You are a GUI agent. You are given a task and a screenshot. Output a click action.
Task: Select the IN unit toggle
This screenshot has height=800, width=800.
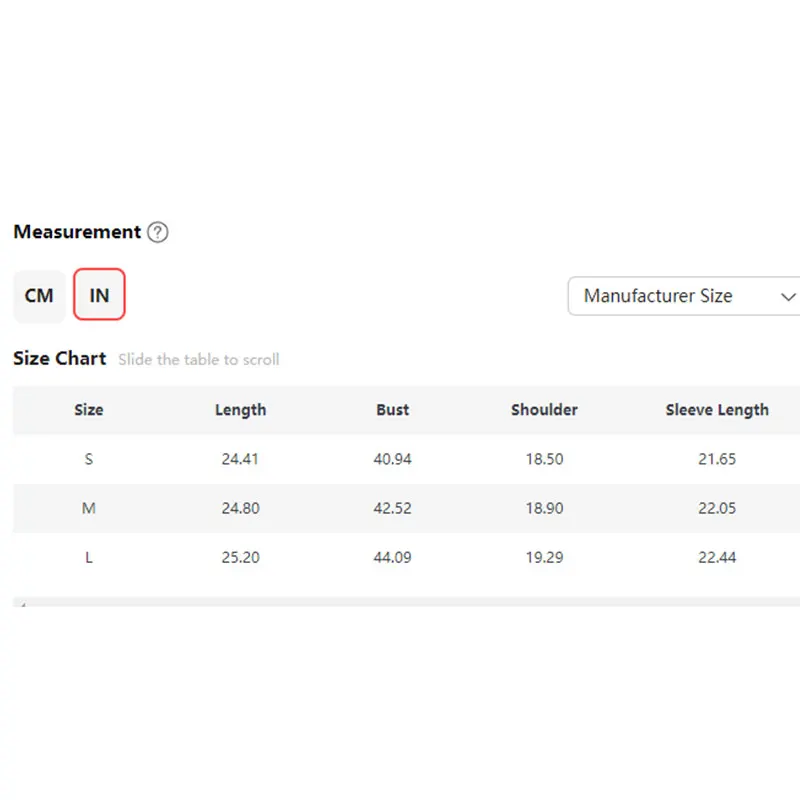(99, 296)
